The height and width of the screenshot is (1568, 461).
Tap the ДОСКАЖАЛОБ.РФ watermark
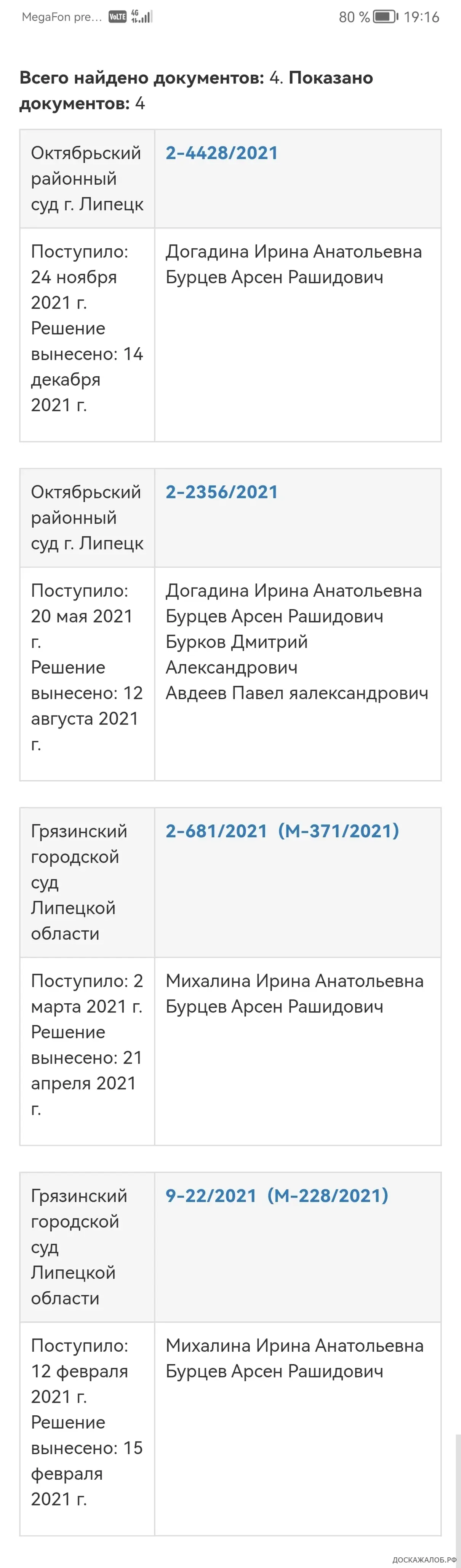coord(424,1560)
